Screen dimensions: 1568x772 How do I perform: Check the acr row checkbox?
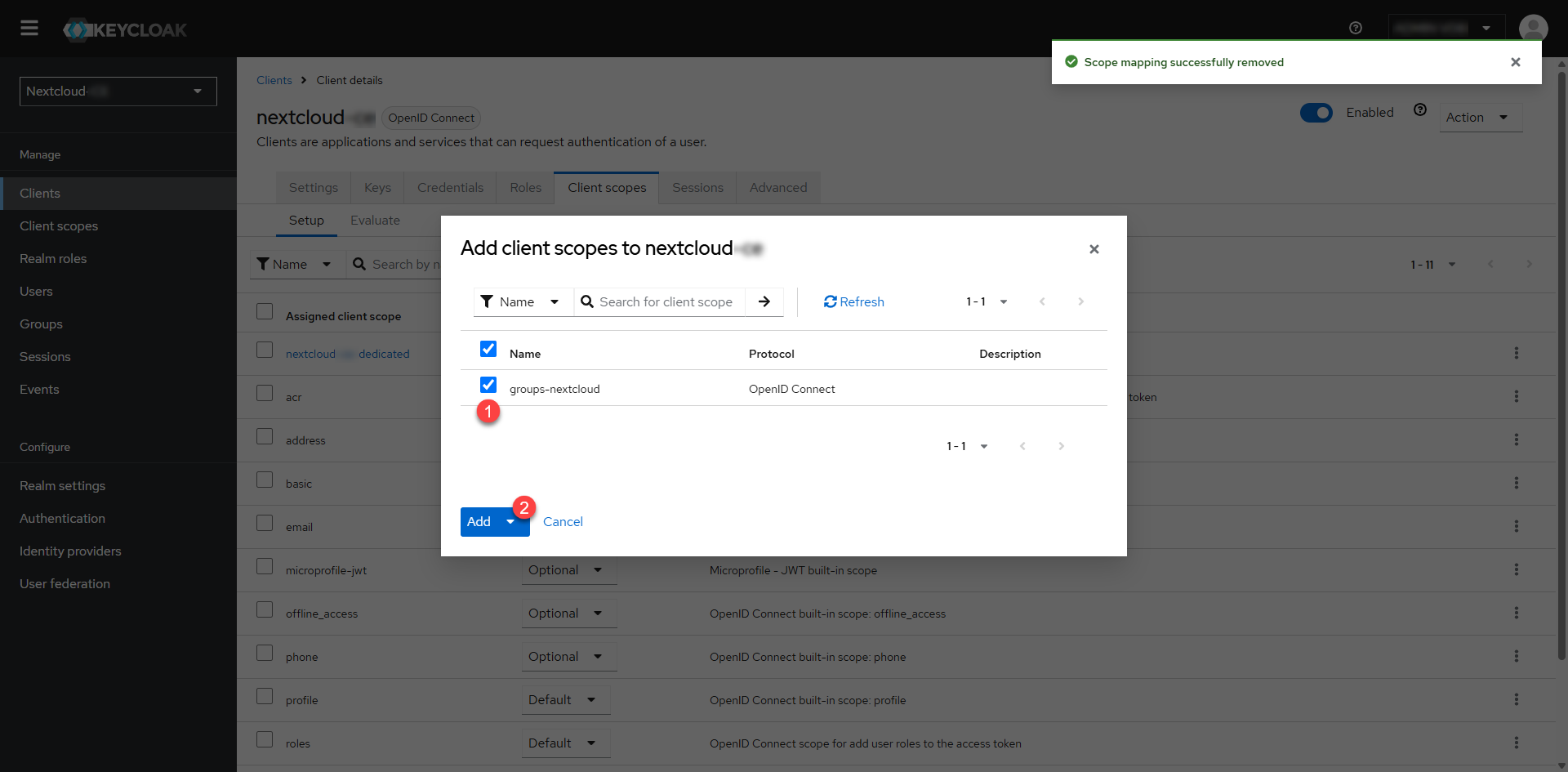pos(265,393)
